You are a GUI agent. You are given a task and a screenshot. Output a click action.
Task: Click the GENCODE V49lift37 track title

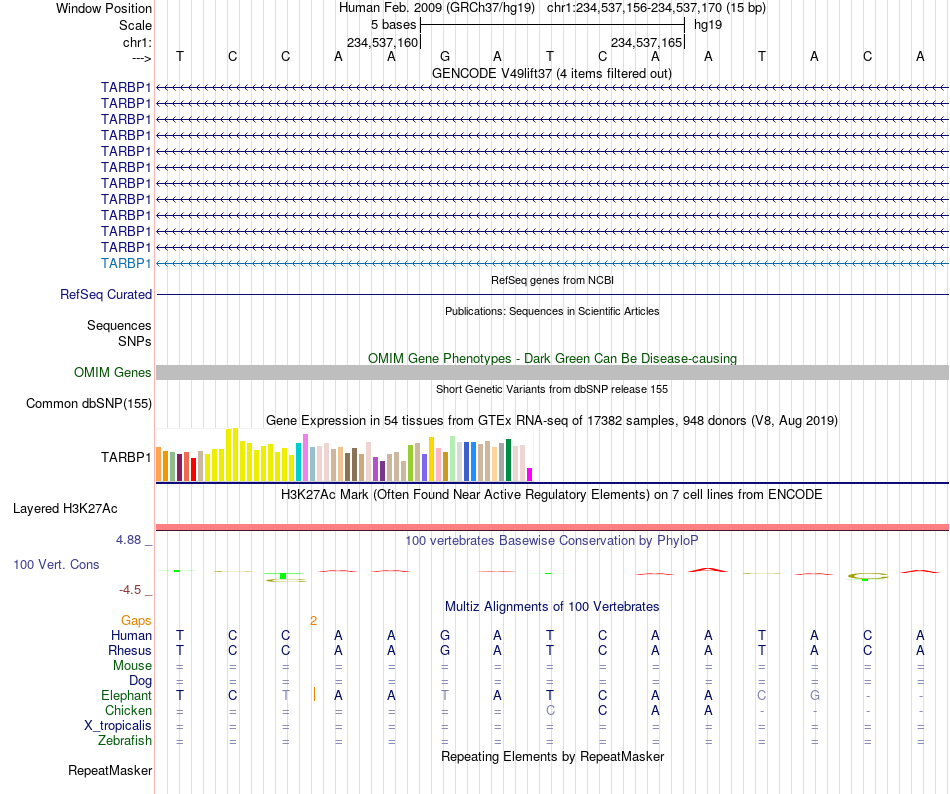click(552, 74)
